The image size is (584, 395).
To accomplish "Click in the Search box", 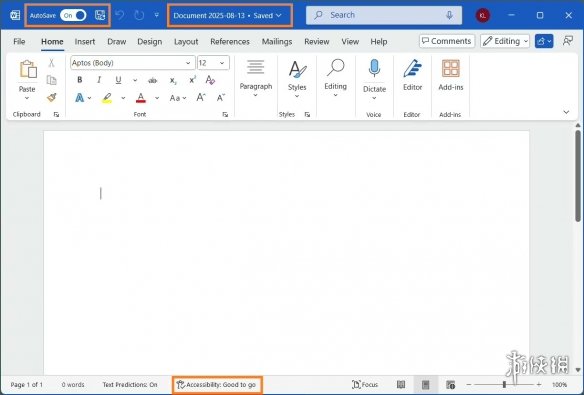I will pyautogui.click(x=384, y=15).
